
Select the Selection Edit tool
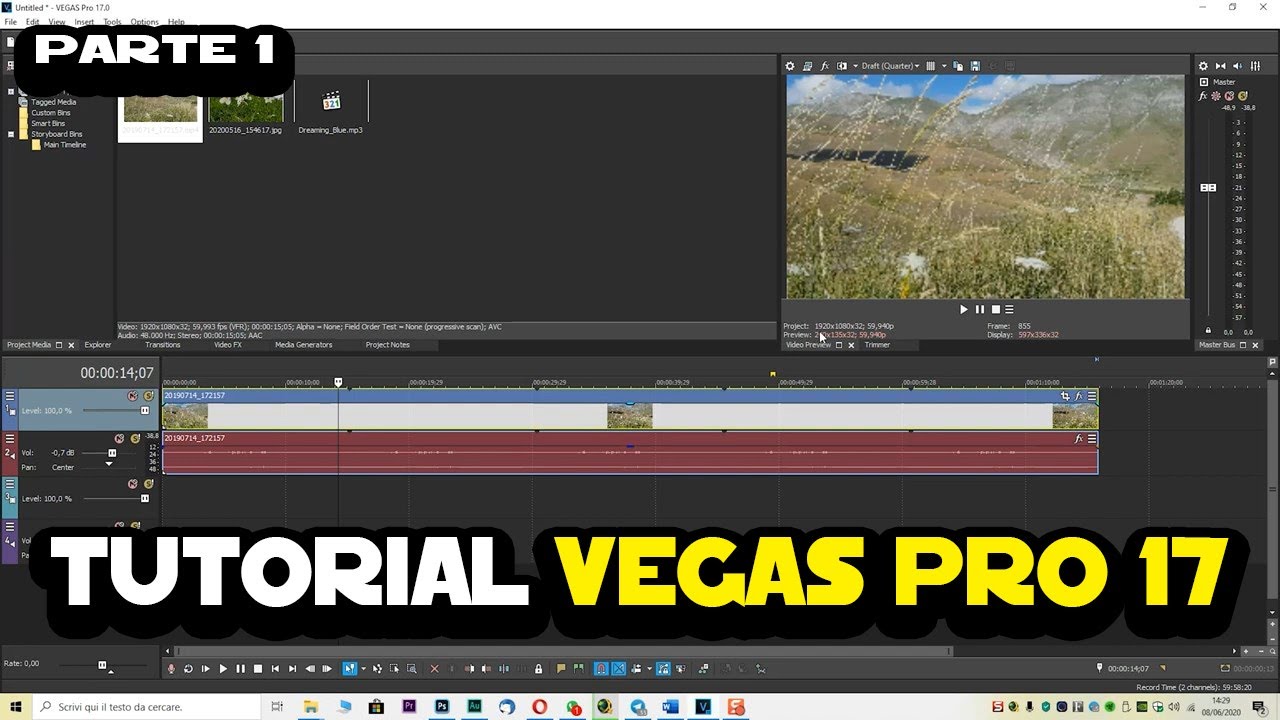click(x=394, y=668)
